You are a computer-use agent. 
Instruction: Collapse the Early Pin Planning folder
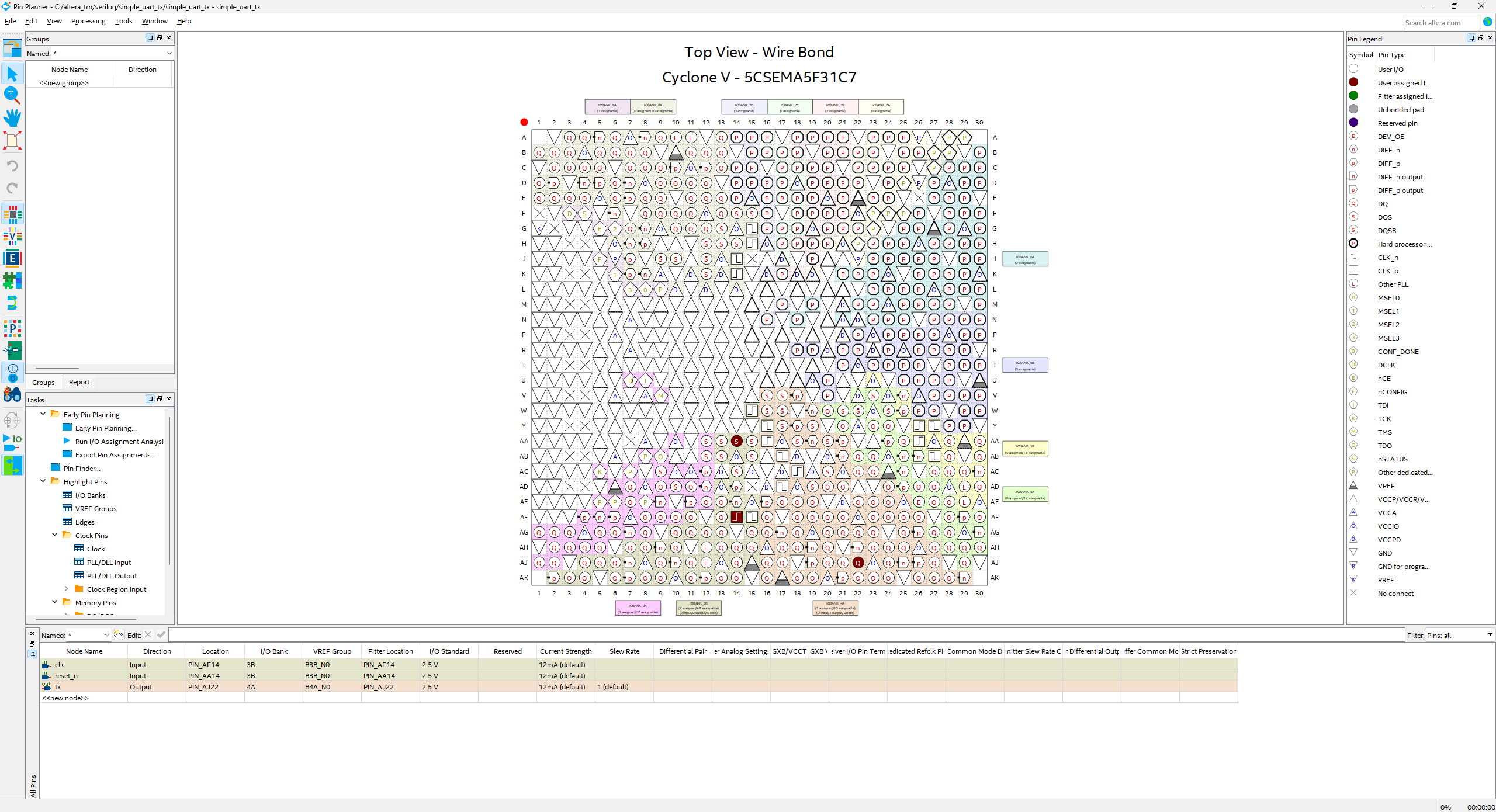[43, 414]
